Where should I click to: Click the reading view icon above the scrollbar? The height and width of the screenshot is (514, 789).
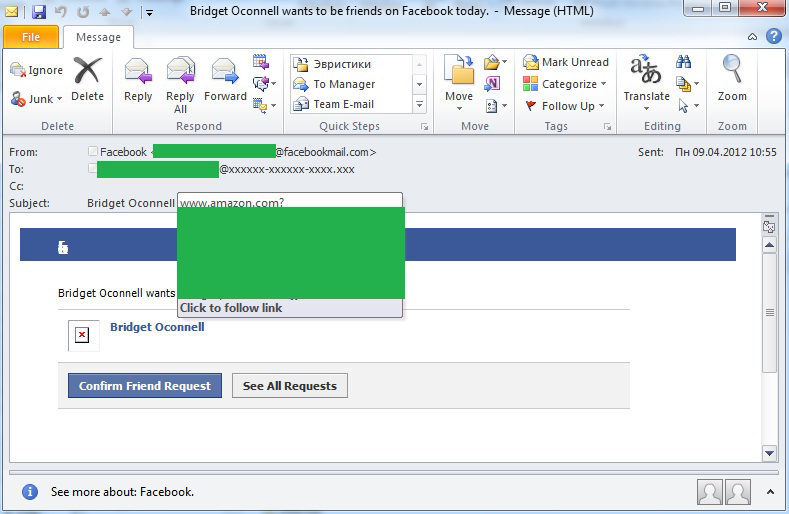pos(769,226)
